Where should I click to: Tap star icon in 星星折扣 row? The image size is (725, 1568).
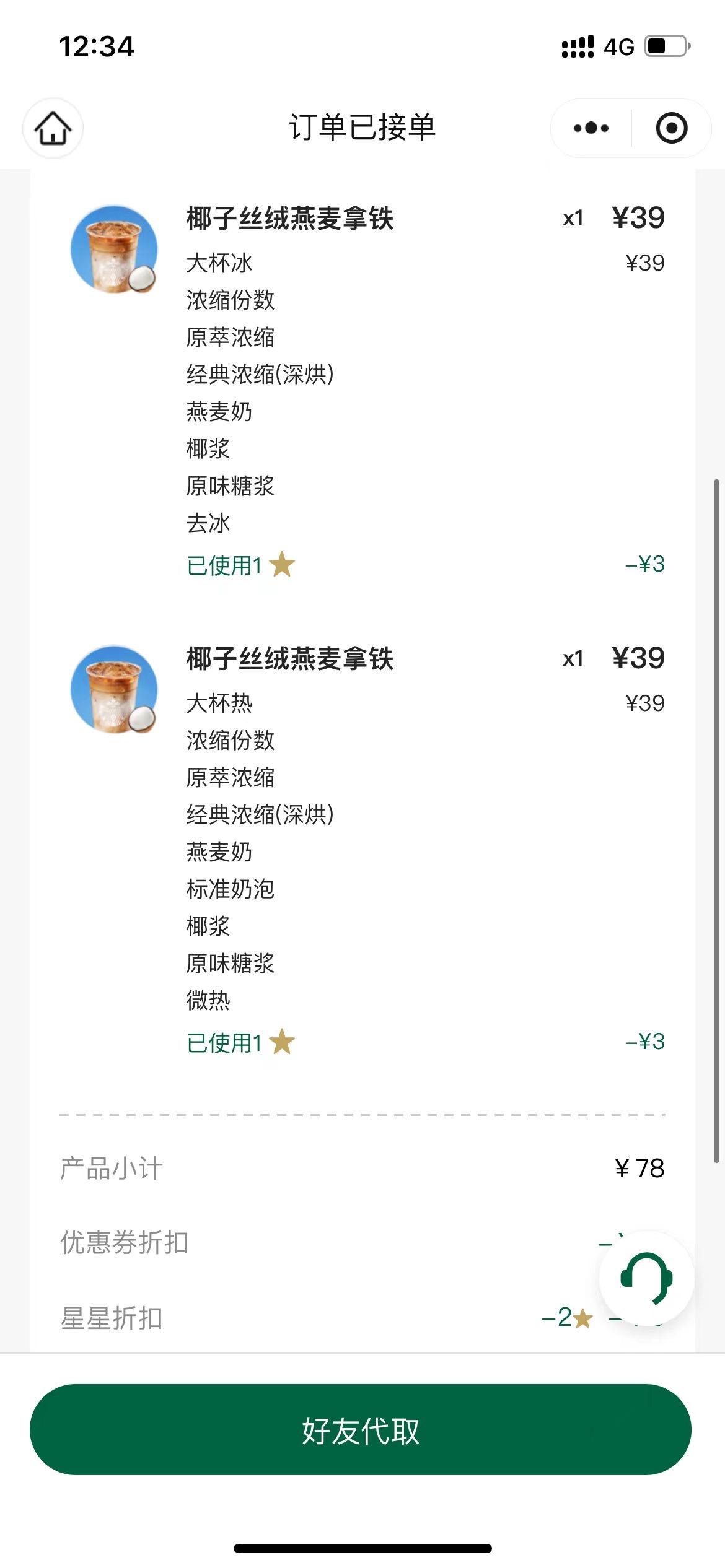[x=582, y=1318]
